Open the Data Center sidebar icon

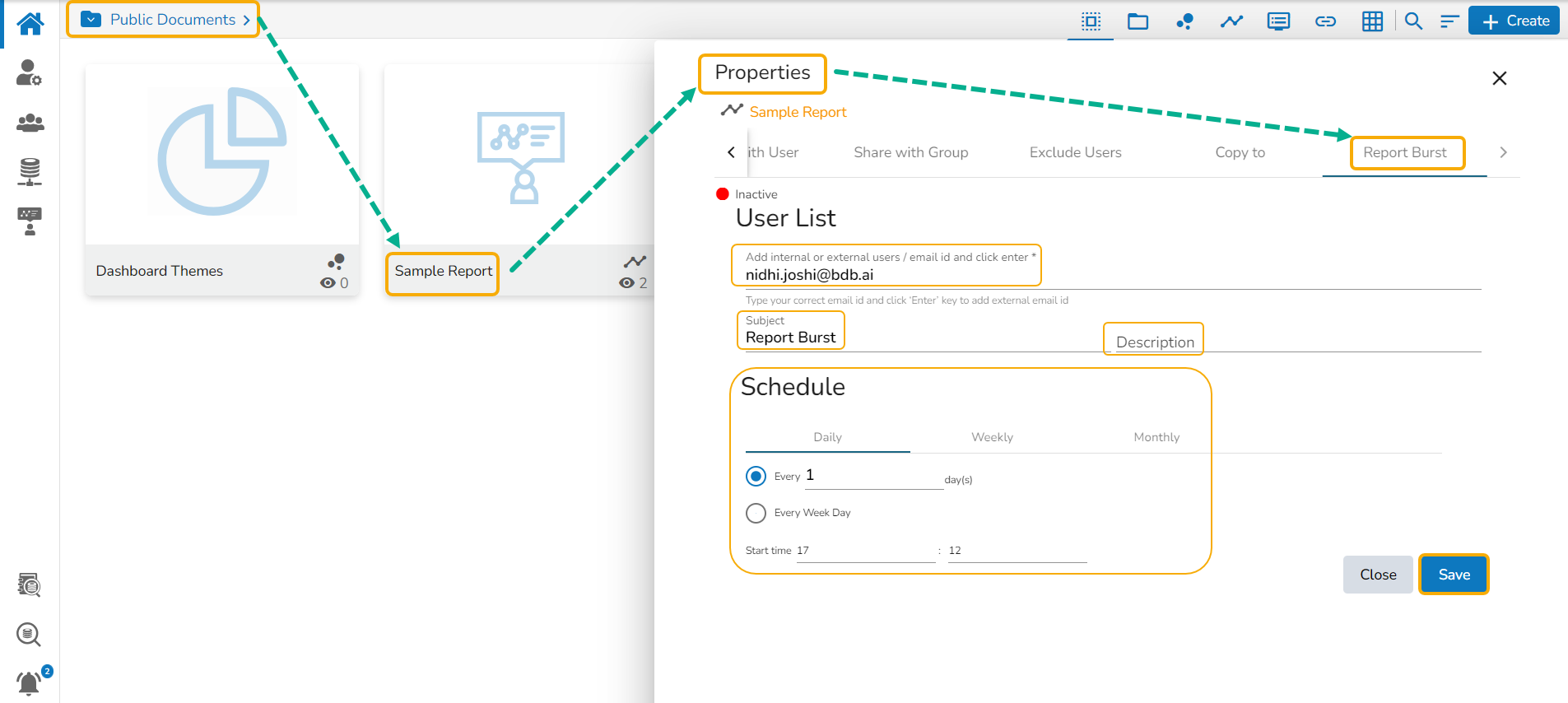30,171
